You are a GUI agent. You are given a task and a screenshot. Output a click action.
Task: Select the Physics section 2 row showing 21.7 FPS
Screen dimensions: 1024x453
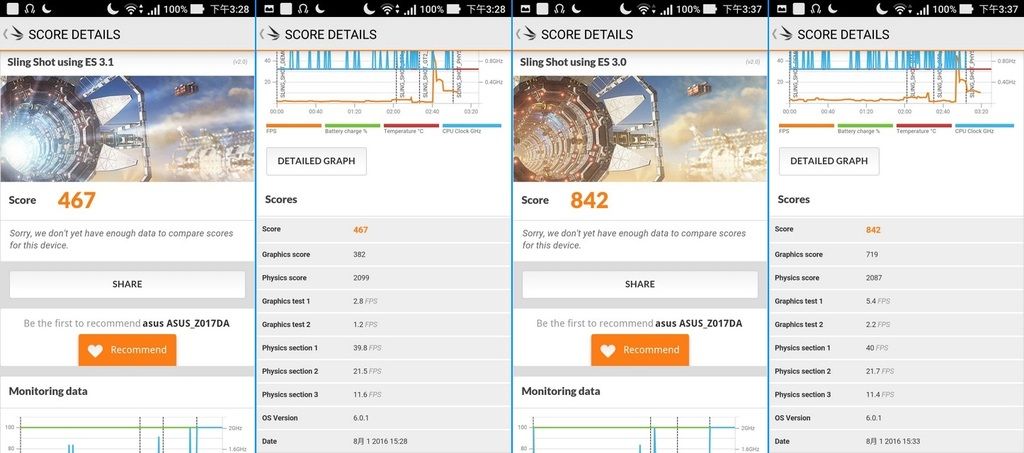[x=895, y=371]
